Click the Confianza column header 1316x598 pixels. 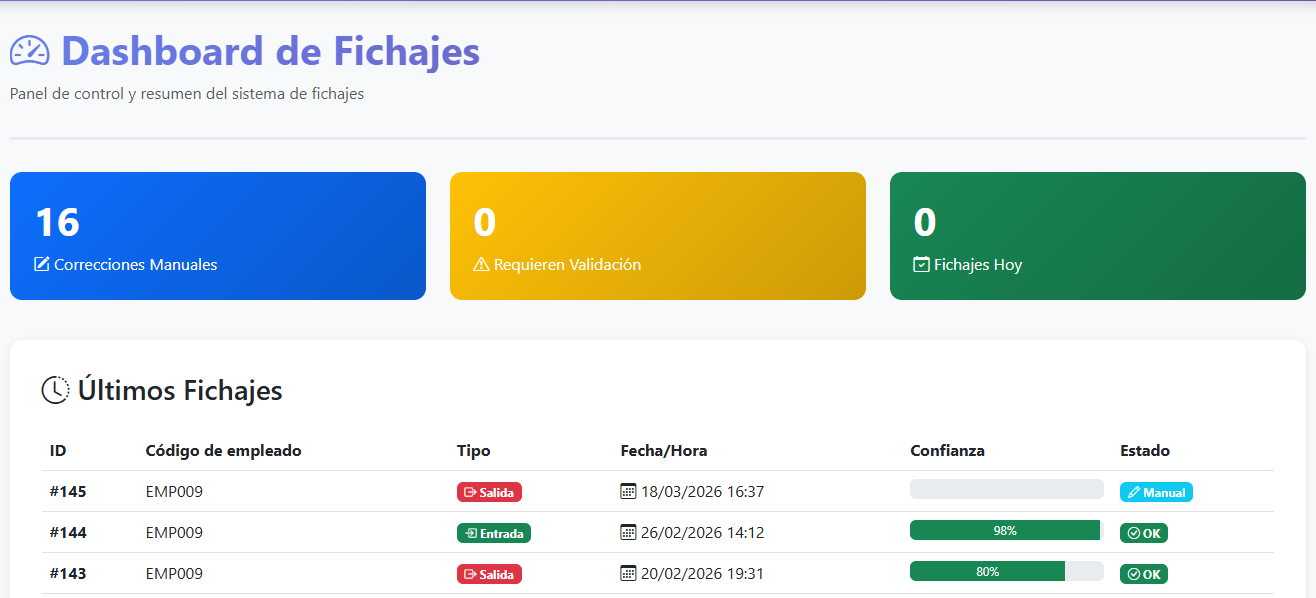[x=946, y=450]
